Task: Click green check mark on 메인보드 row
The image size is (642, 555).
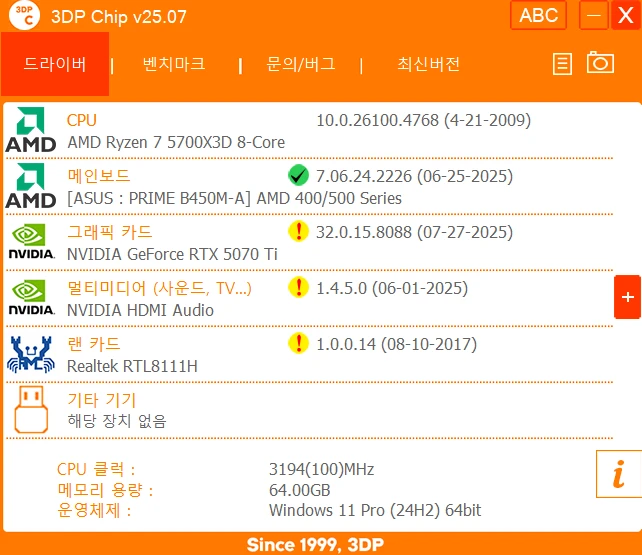Action: click(x=298, y=176)
